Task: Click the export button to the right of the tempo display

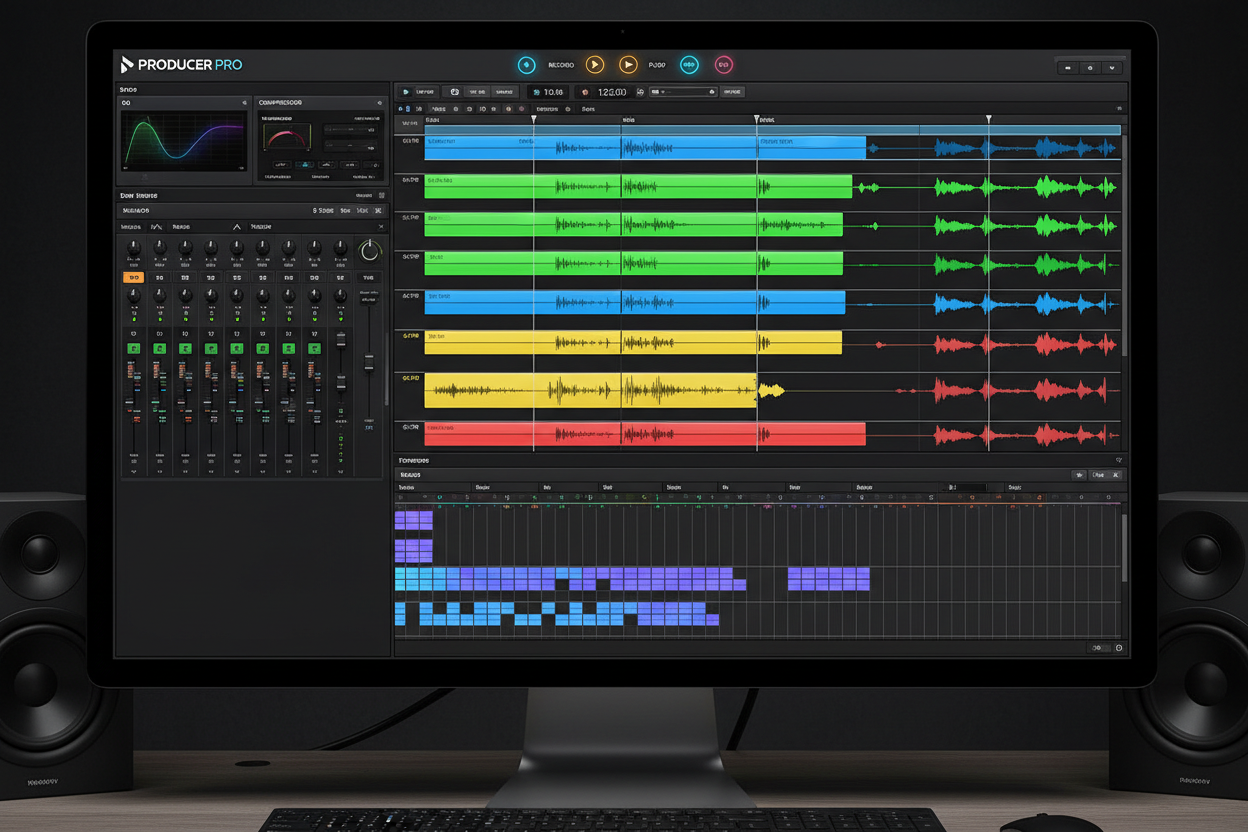Action: 735,91
